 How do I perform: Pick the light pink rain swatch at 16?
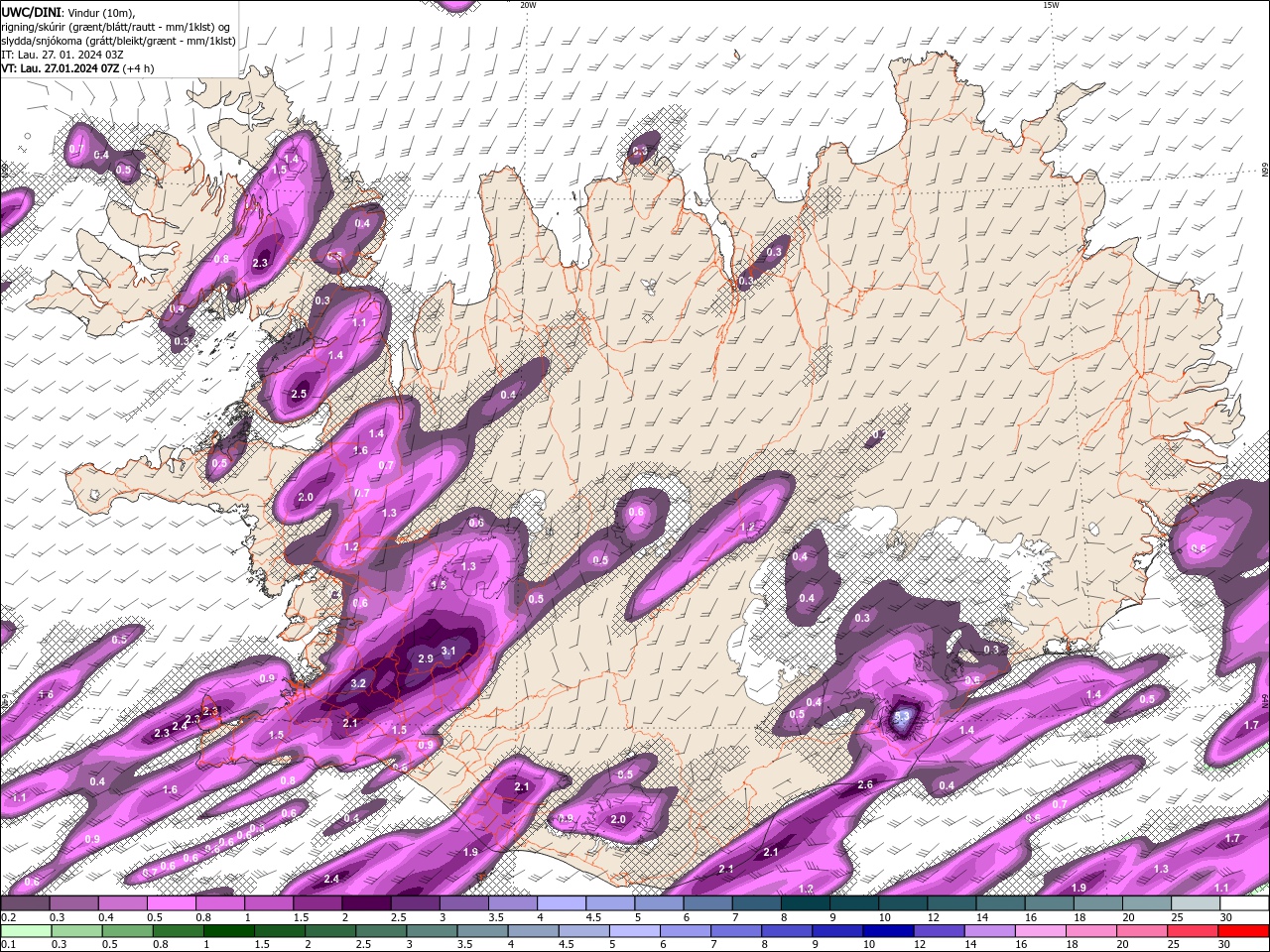pyautogui.click(x=1041, y=931)
